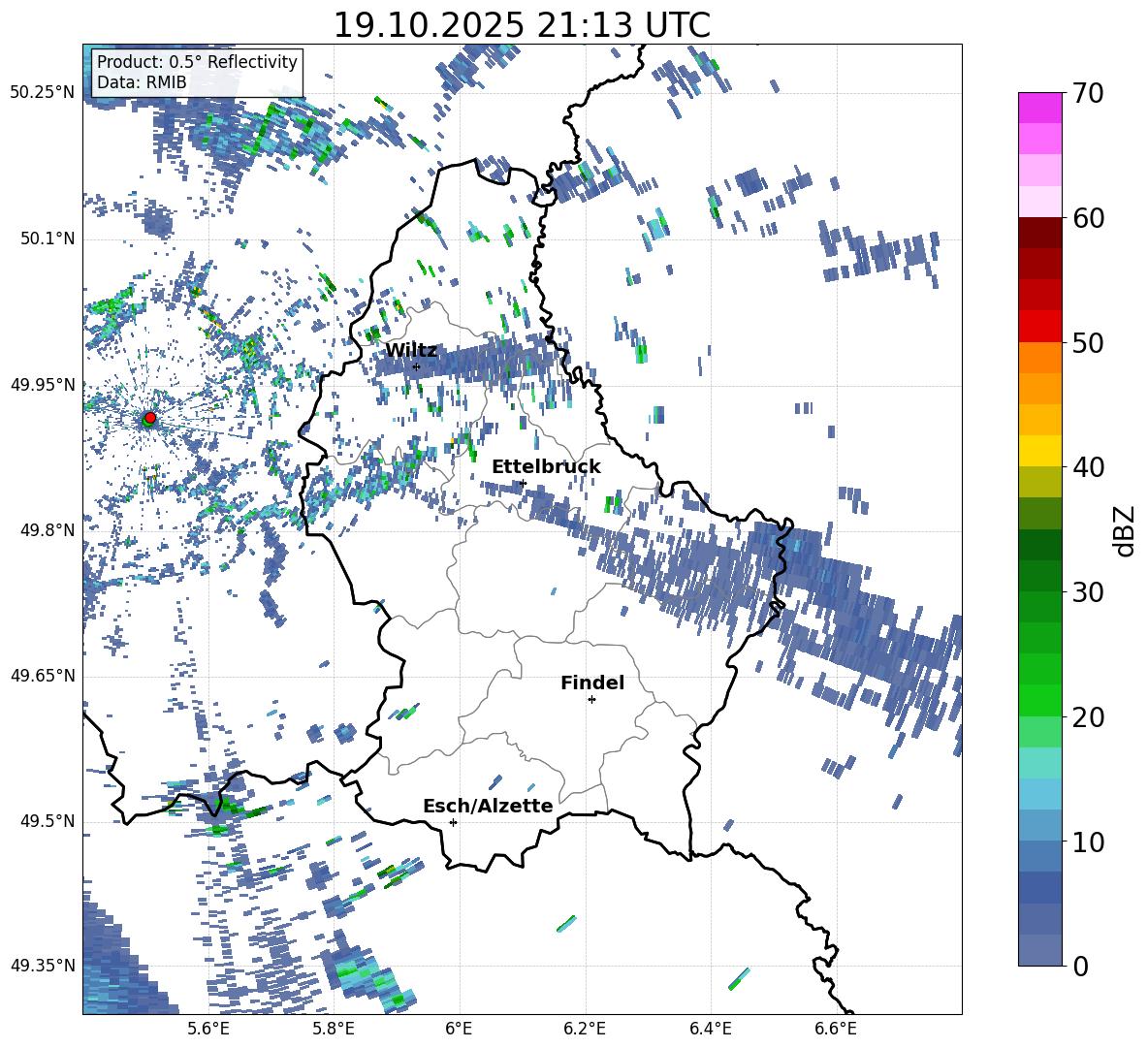
Task: Click the 6°E longitude label
Action: pos(459,1029)
